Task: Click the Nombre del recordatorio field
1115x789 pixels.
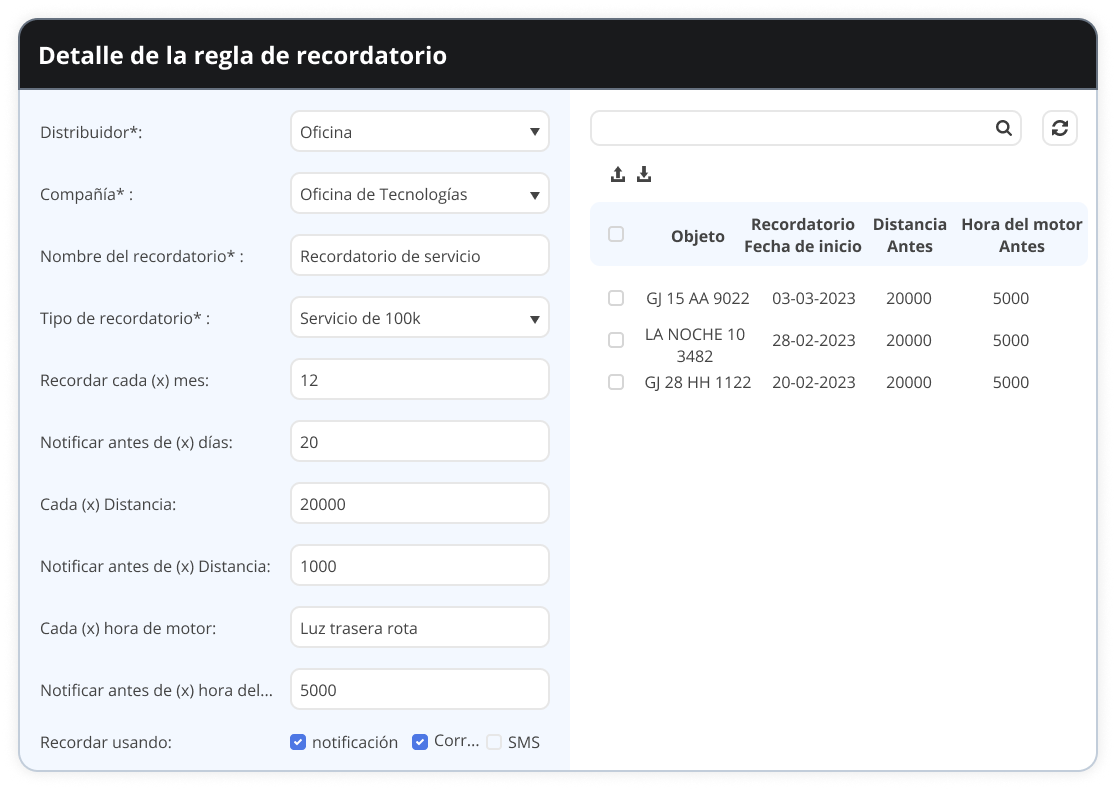Action: [x=419, y=256]
